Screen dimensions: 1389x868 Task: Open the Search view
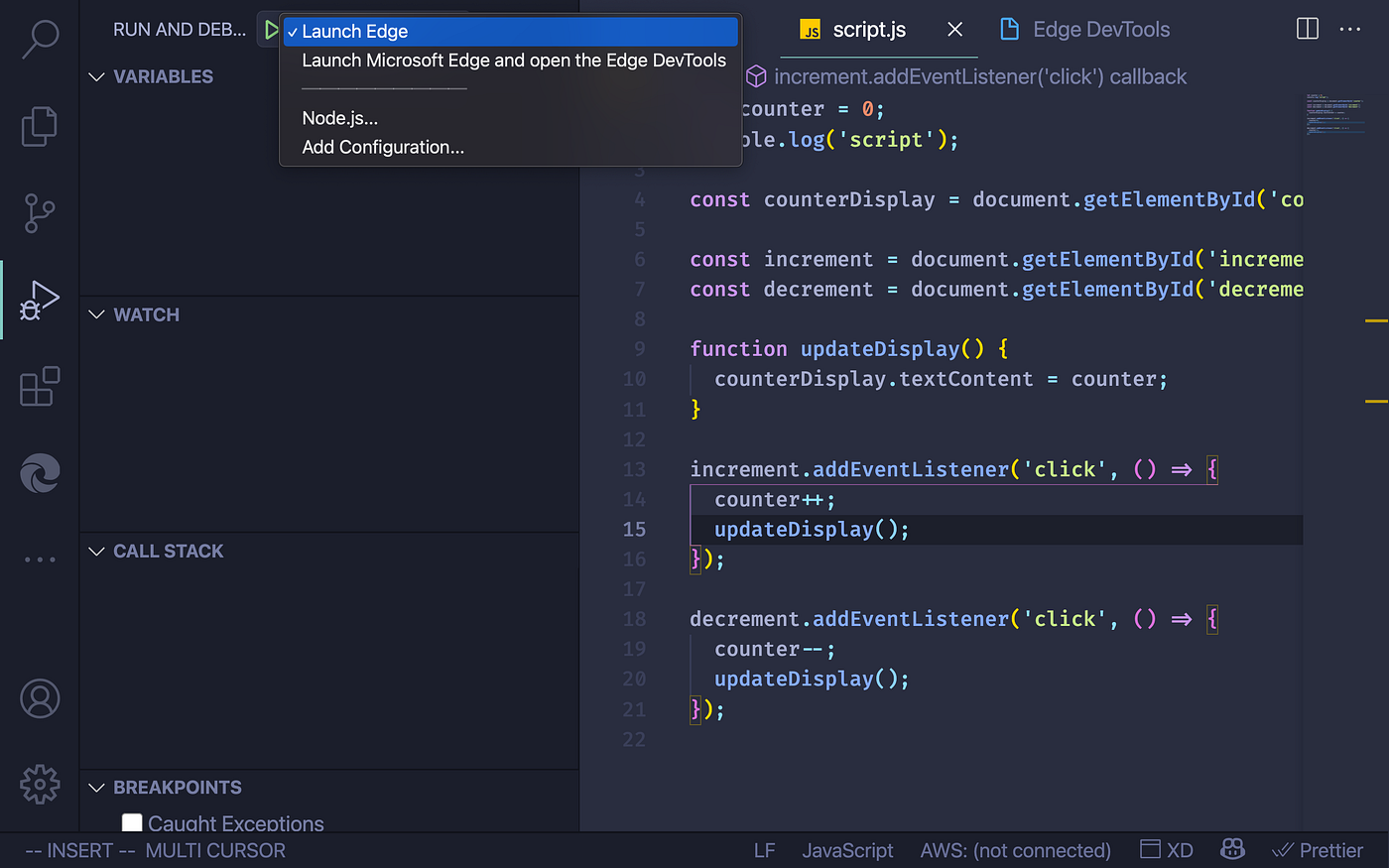(40, 40)
